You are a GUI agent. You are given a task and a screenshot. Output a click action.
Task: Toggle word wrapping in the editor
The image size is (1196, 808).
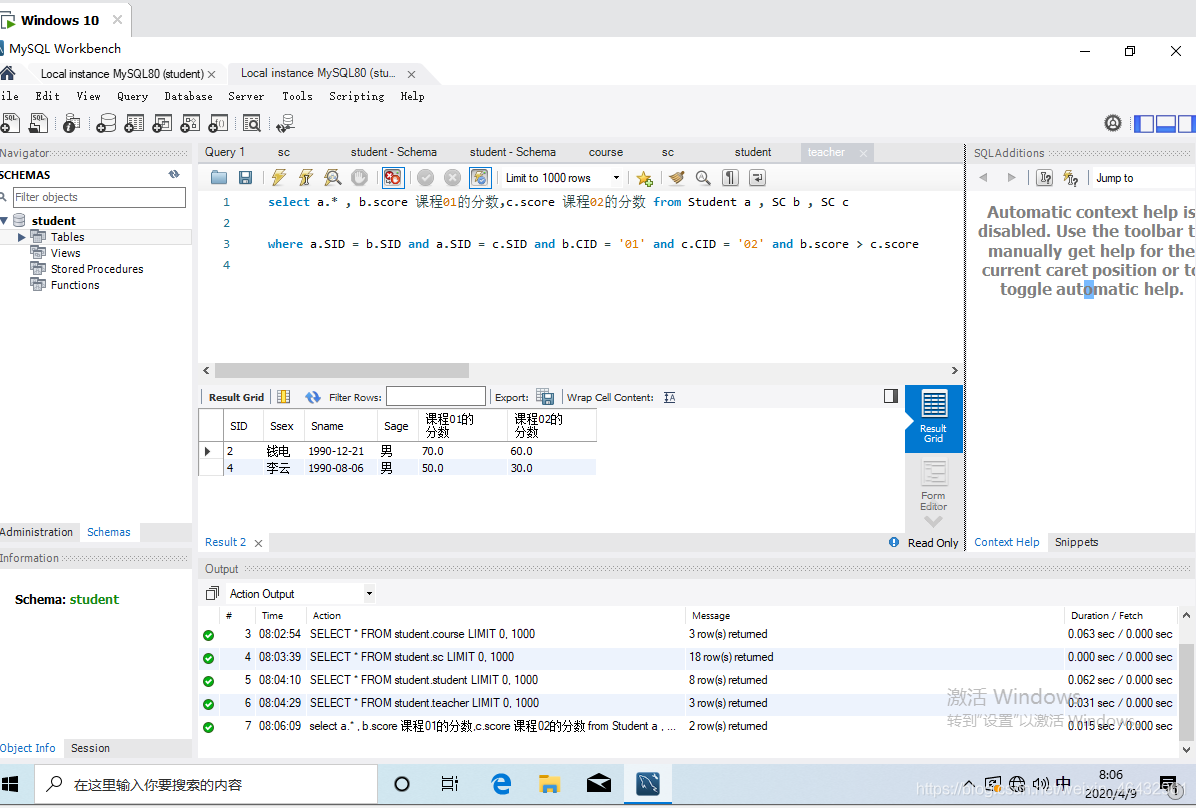coord(757,178)
